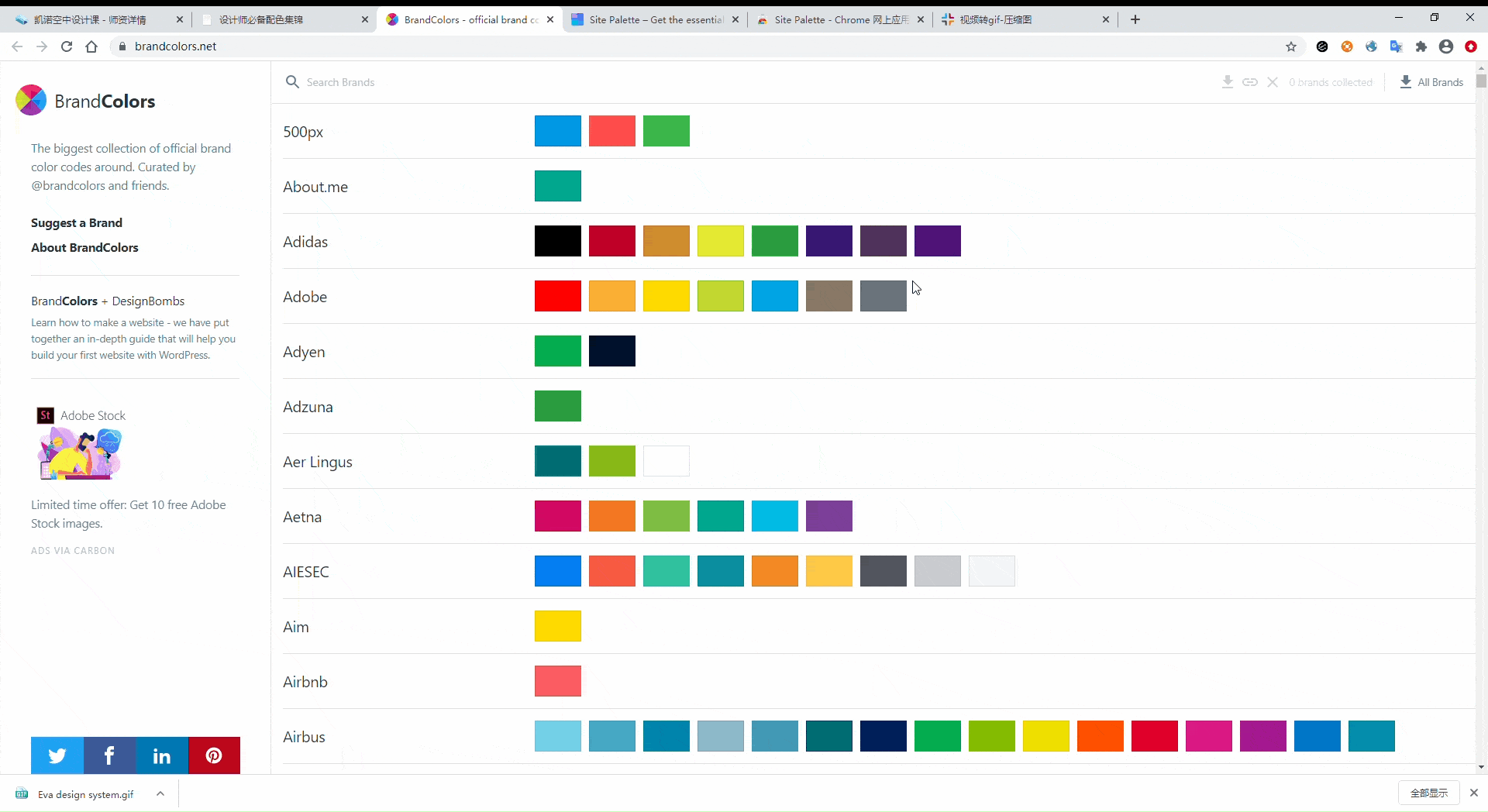The image size is (1488, 812).
Task: Share on Facebook
Action: 109,755
